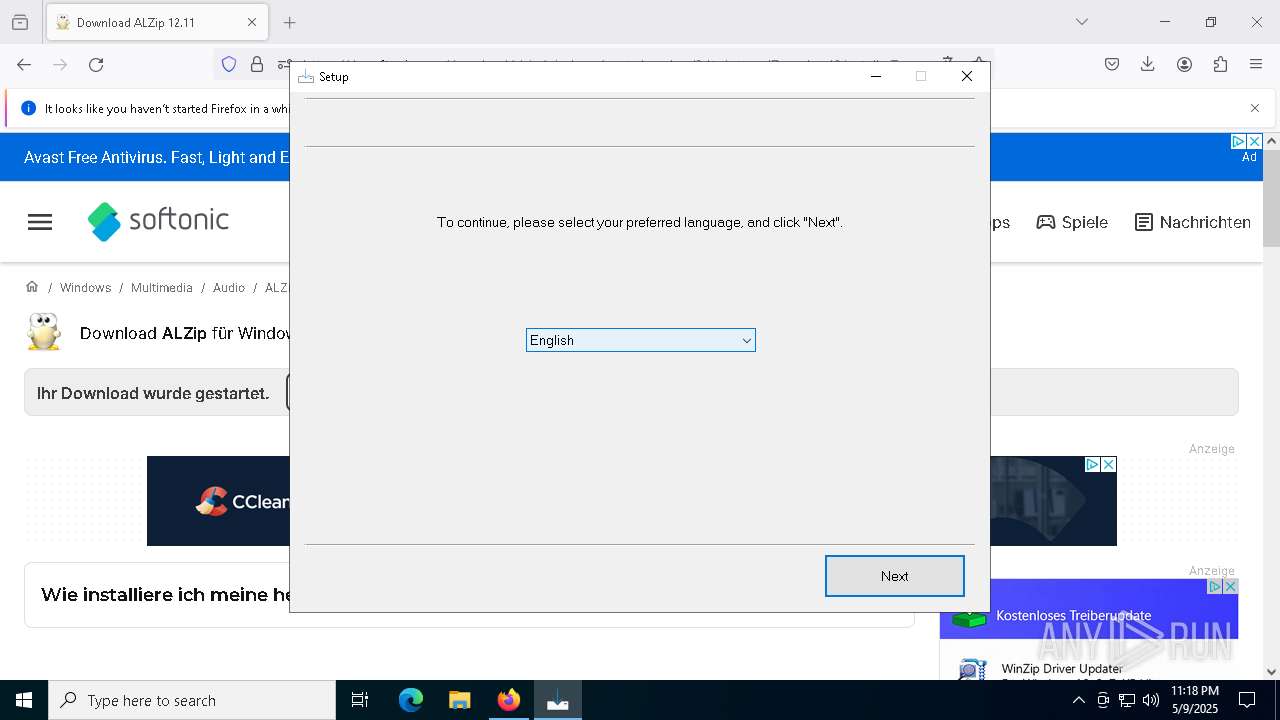The width and height of the screenshot is (1280, 720).
Task: Switch to Firefox on the taskbar
Action: (509, 700)
